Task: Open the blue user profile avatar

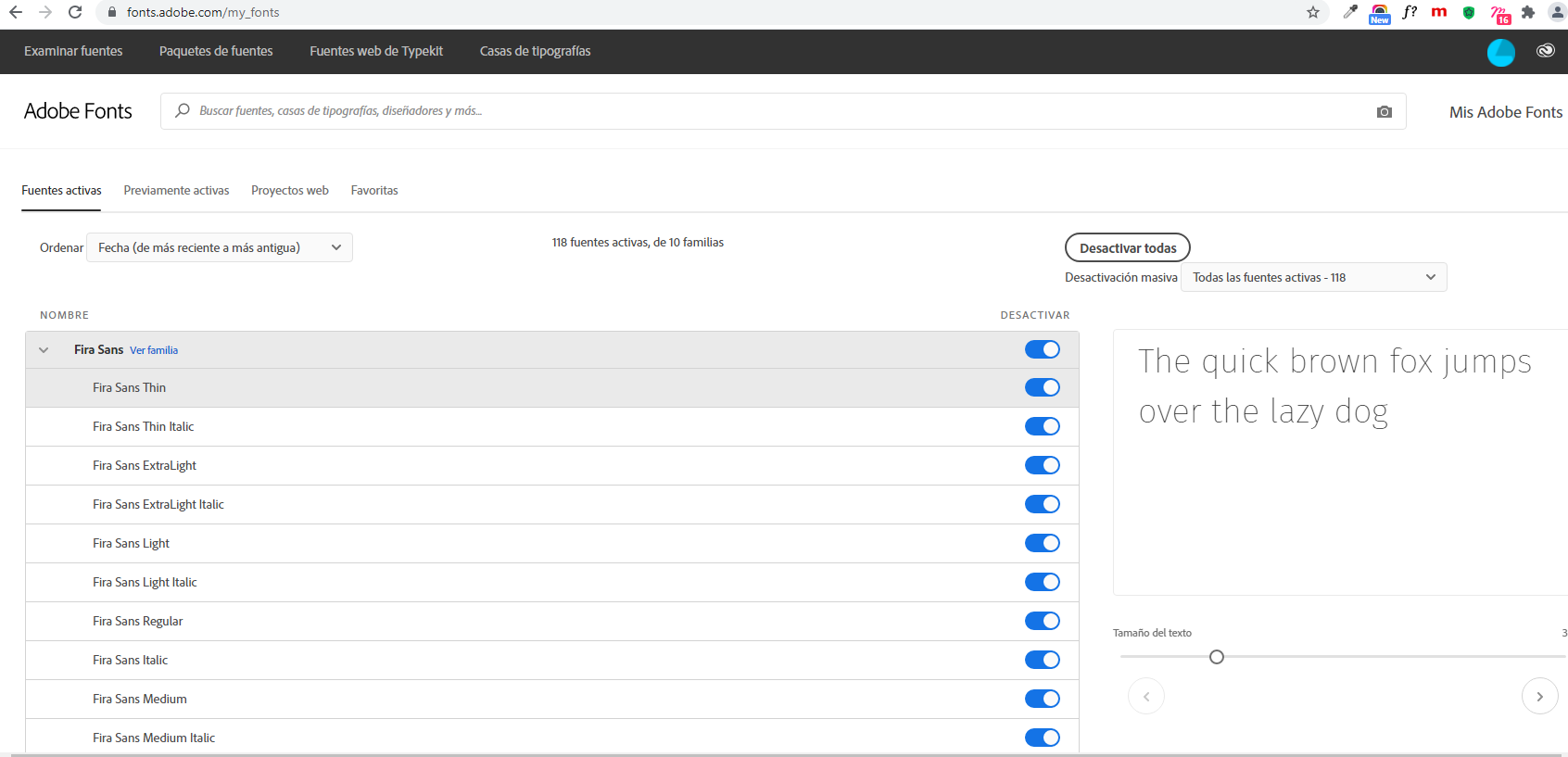Action: point(1500,52)
